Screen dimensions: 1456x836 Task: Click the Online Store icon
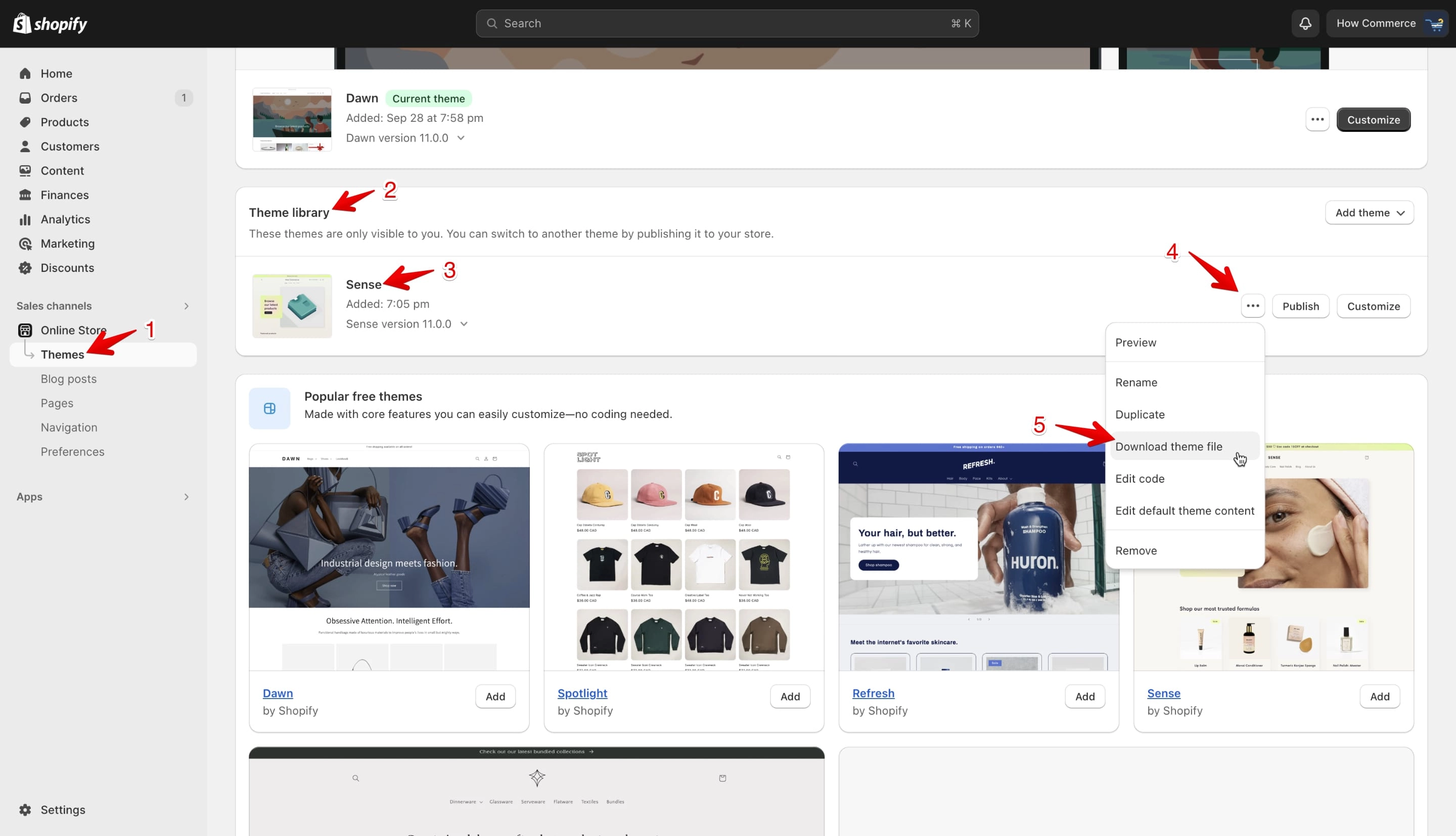25,330
